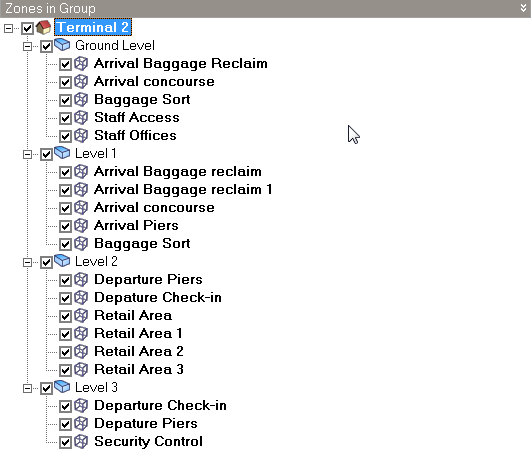Collapse the Ground Level tree node

point(27,46)
